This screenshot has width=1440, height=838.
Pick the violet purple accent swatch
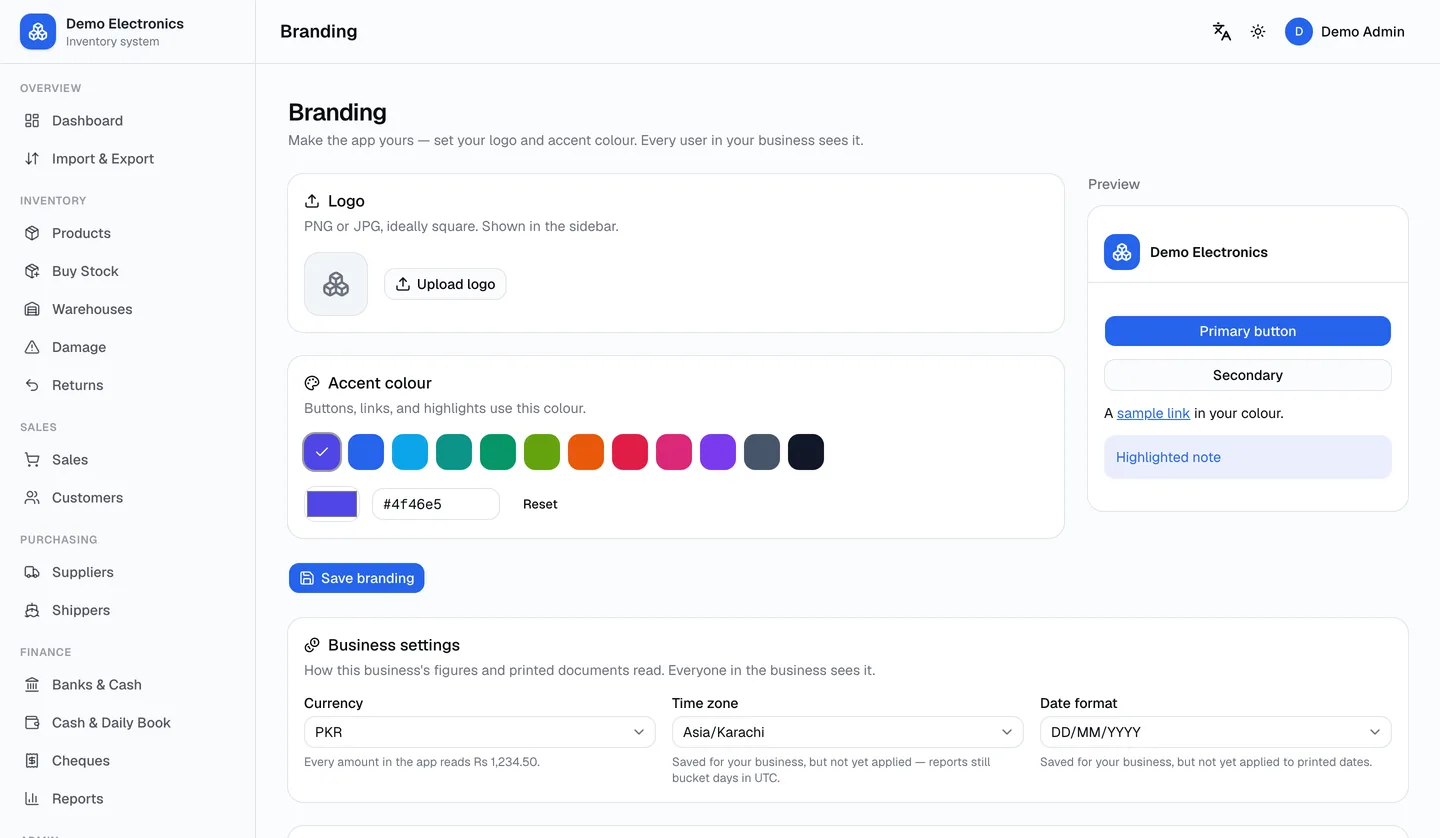[718, 452]
